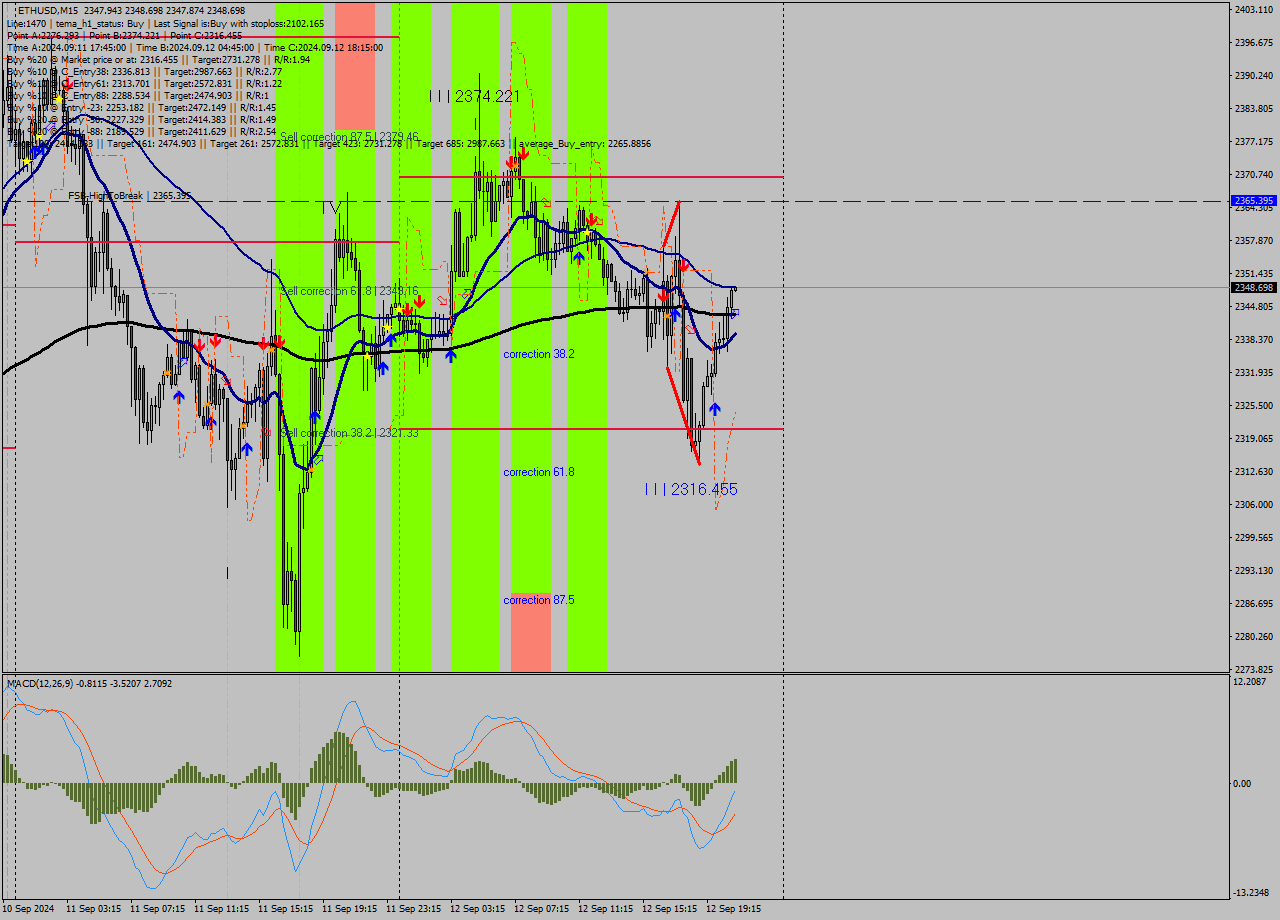Viewport: 1280px width, 920px height.
Task: Click MACD scale value 12.2087
Action: 1251,682
